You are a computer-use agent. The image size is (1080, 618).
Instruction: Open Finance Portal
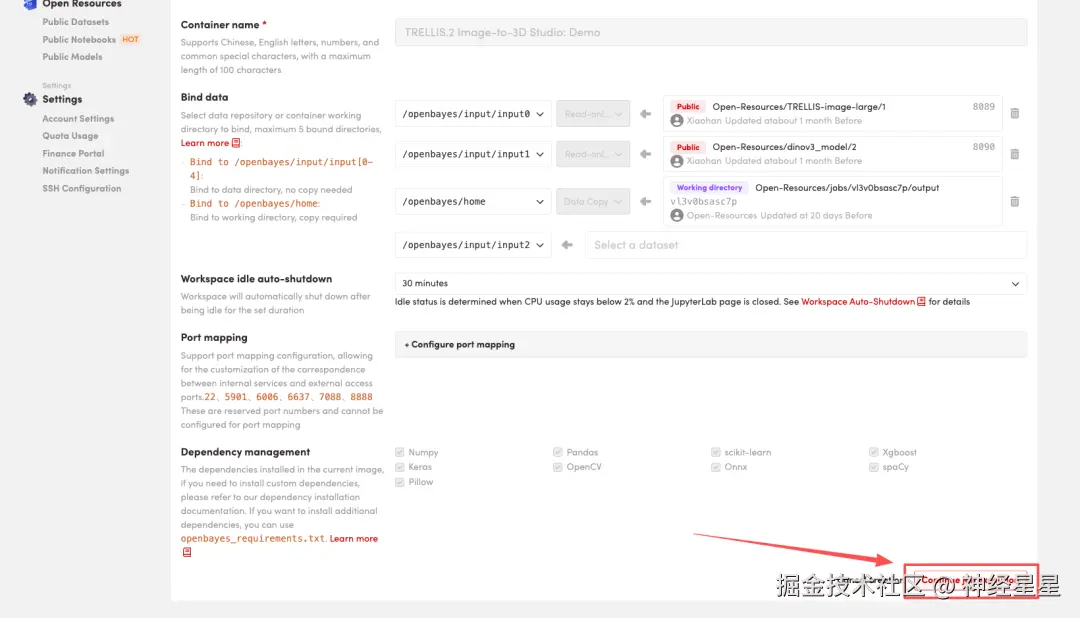pos(73,153)
